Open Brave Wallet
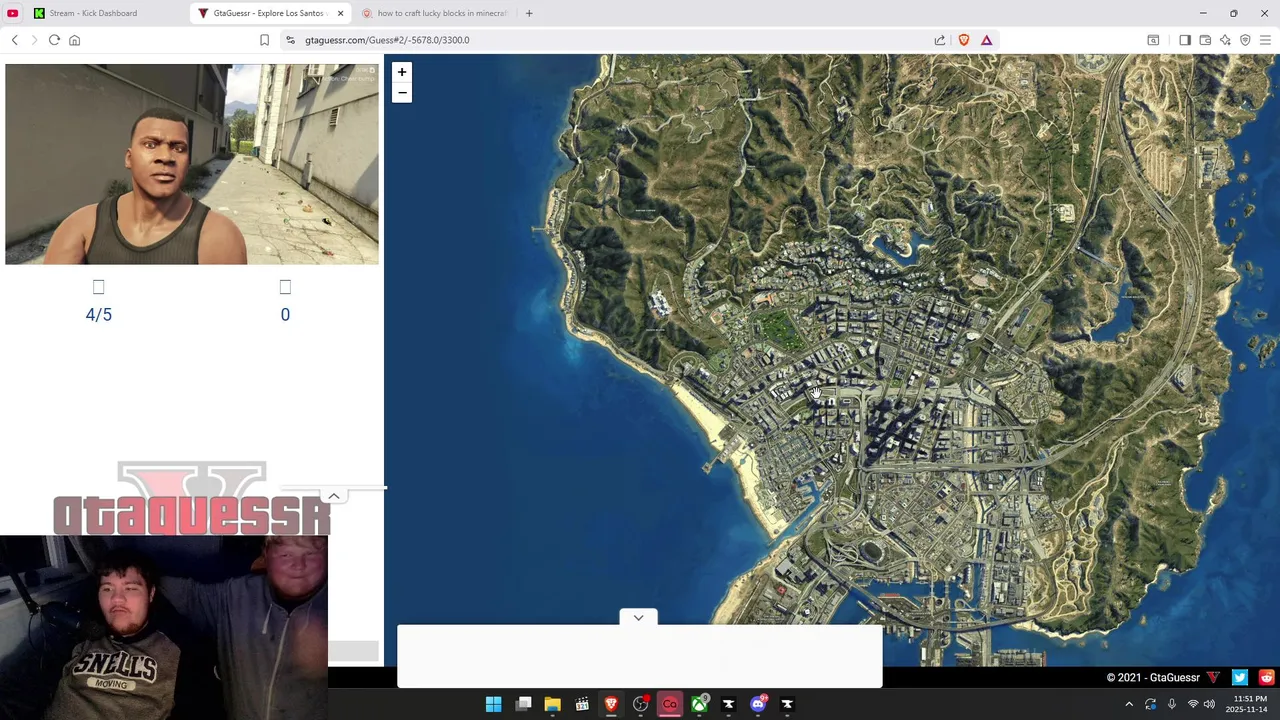Viewport: 1280px width, 720px height. point(1205,40)
